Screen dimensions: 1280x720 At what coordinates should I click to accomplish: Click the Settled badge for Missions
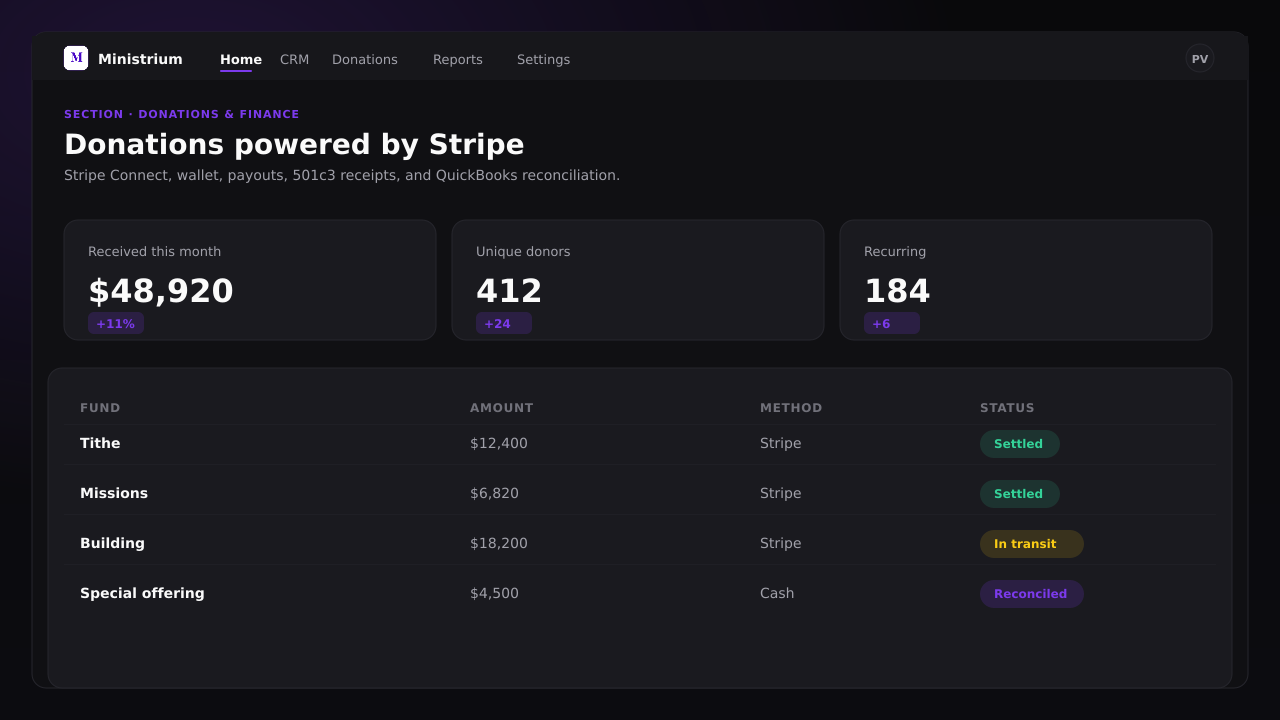[1019, 494]
